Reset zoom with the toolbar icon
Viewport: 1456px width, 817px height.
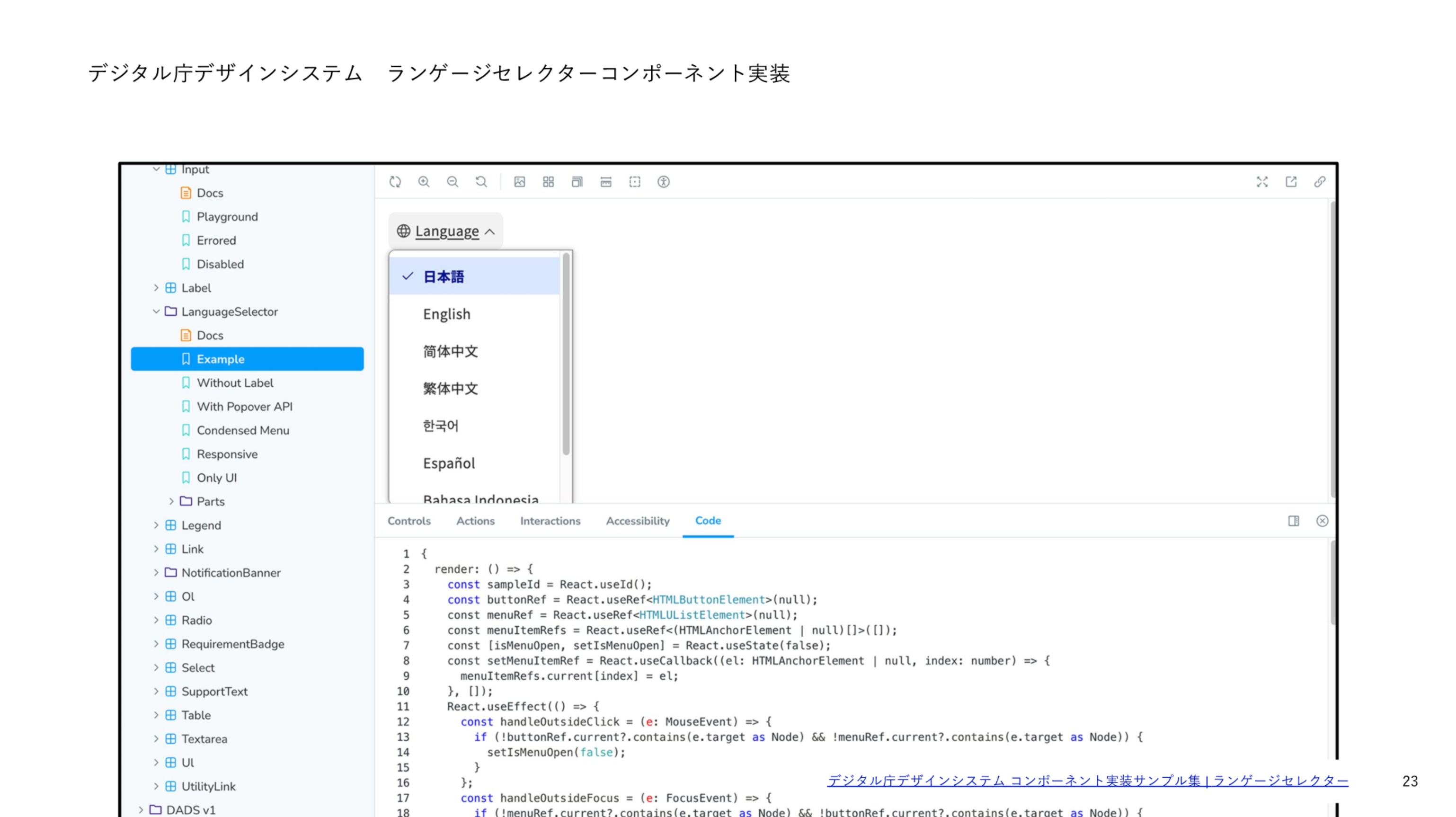481,182
